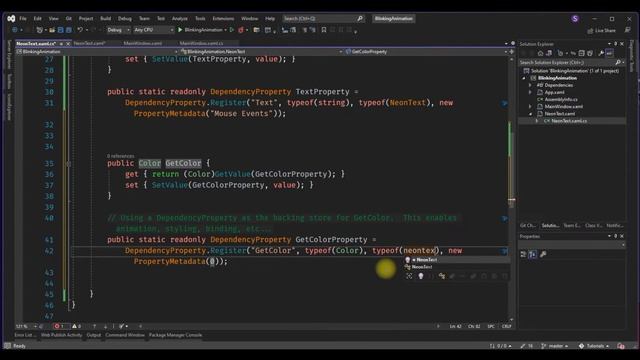Image resolution: width=640 pixels, height=360 pixels.
Task: Click the Open File folder icon
Action: (52, 30)
